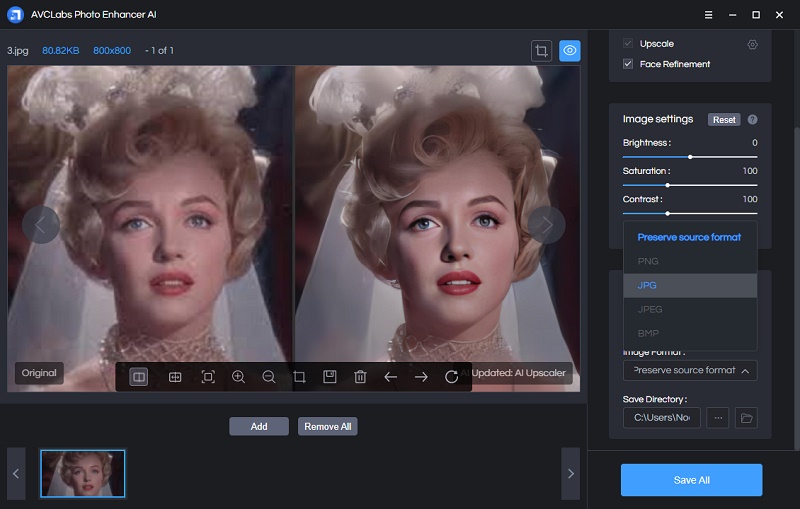The width and height of the screenshot is (800, 509).
Task: Click the '- 1 of 1' image counter
Action: 159,50
